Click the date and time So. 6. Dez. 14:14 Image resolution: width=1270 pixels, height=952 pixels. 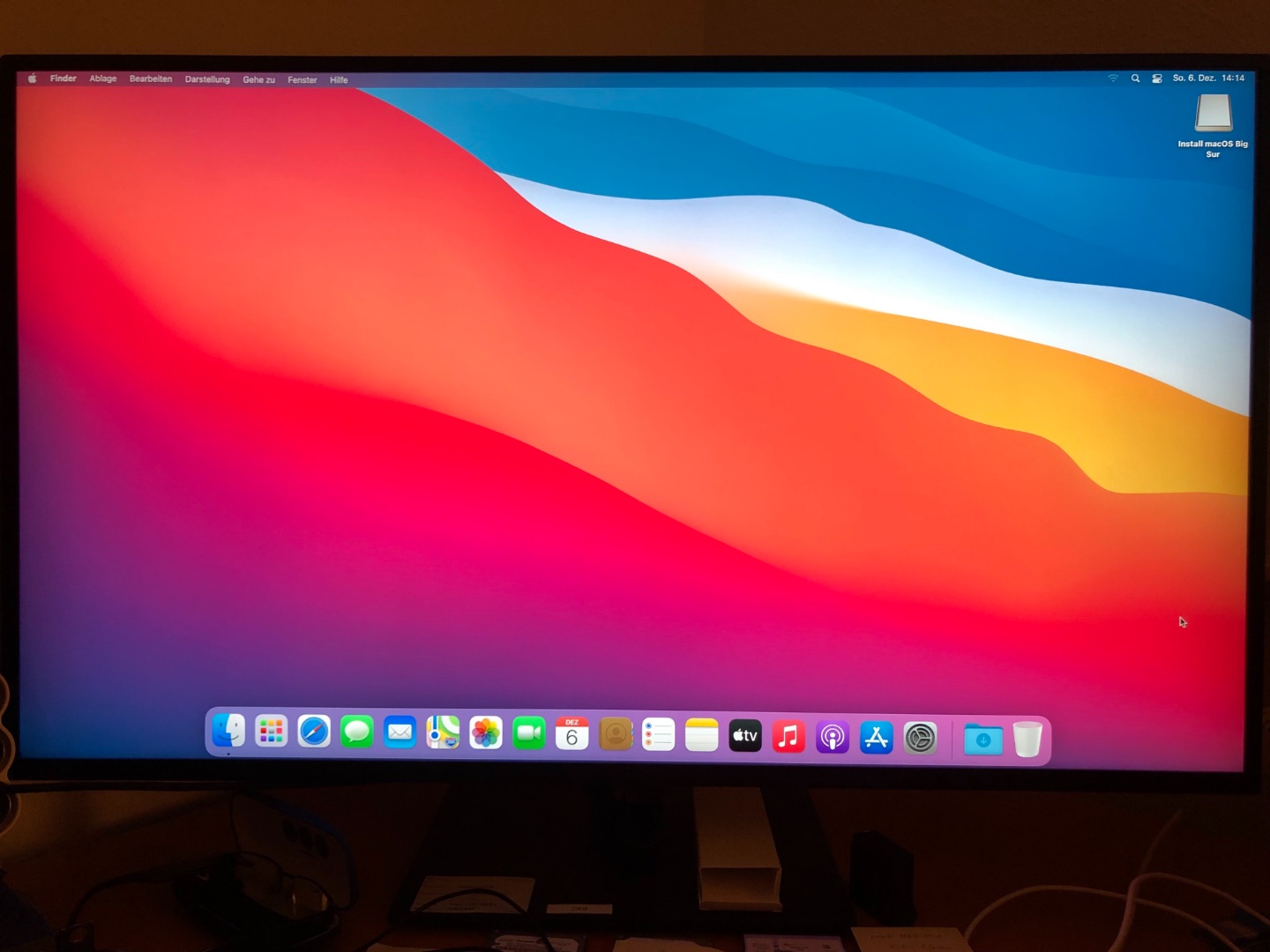(x=1208, y=78)
